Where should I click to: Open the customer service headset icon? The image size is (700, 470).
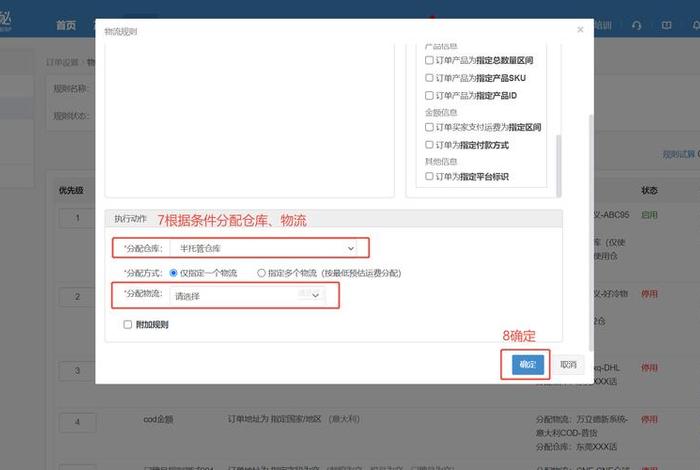pos(637,25)
